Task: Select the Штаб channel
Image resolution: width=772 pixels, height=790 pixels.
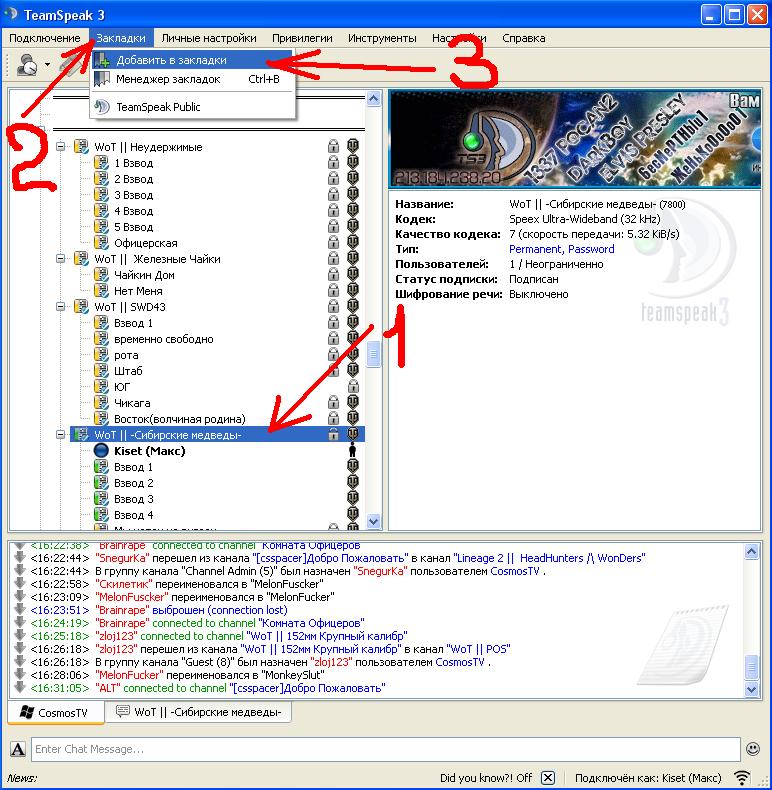Action: click(x=128, y=371)
